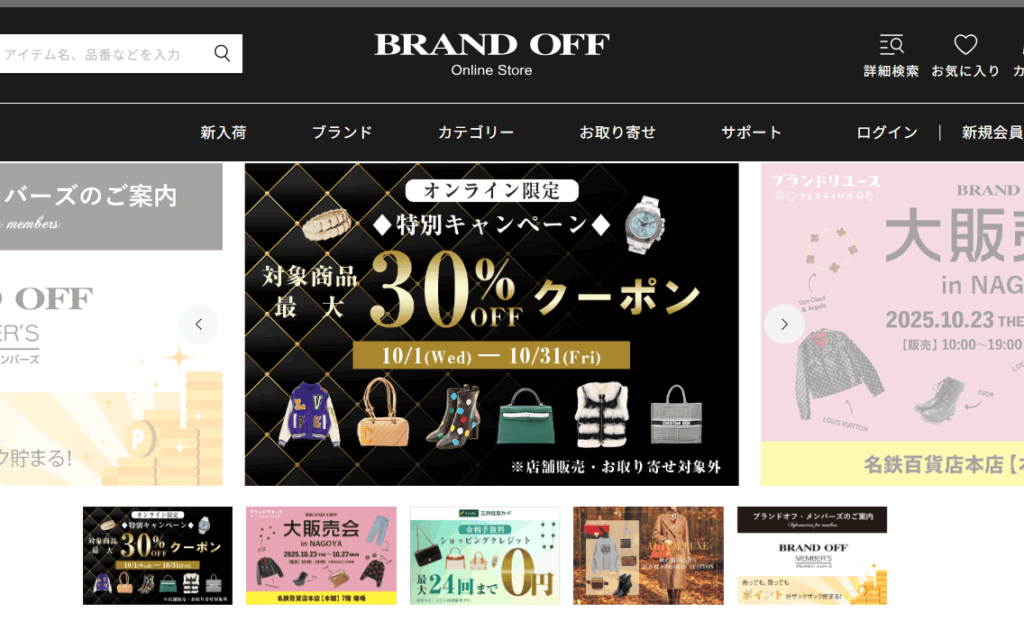This screenshot has height=640, width=1024.
Task: Select the autumn fashion photo thumbnail
Action: click(x=648, y=556)
